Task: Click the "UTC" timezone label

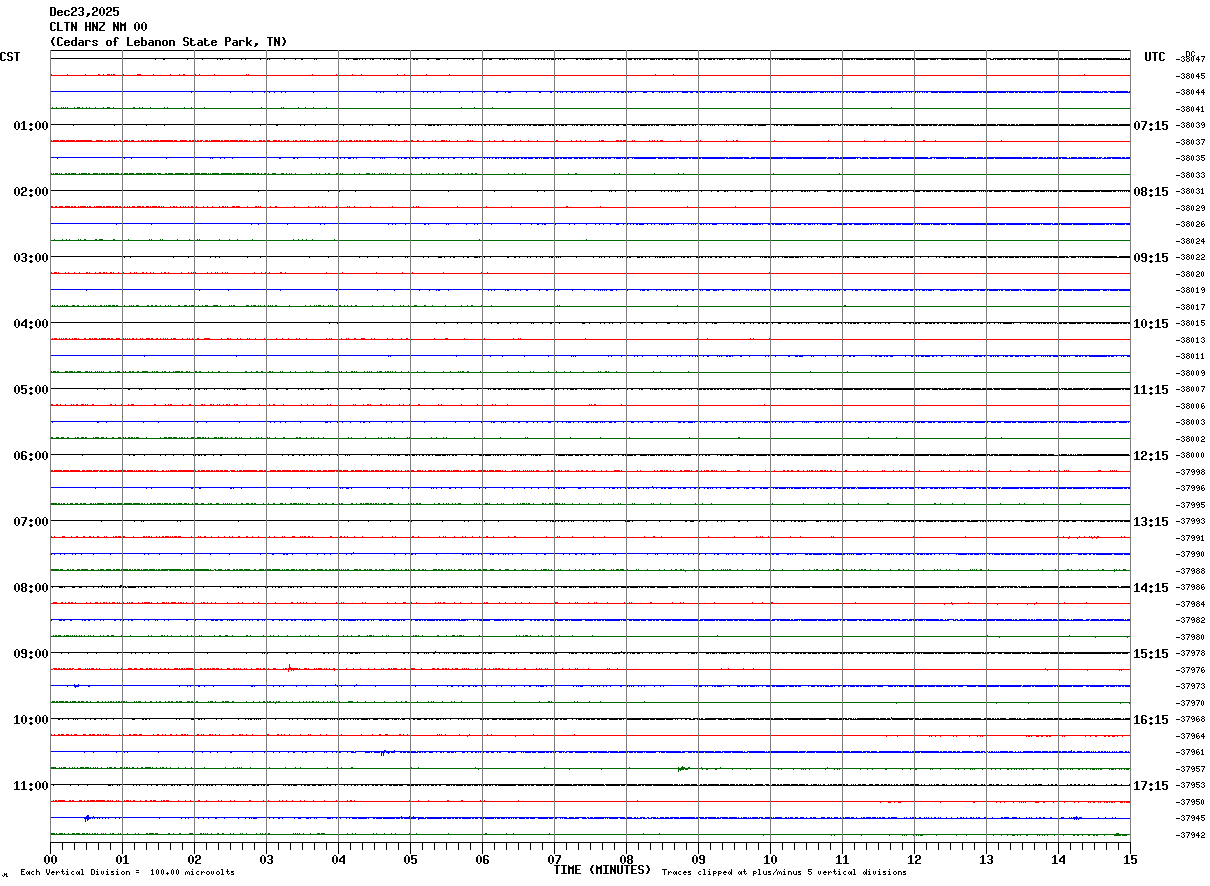Action: click(x=1155, y=57)
